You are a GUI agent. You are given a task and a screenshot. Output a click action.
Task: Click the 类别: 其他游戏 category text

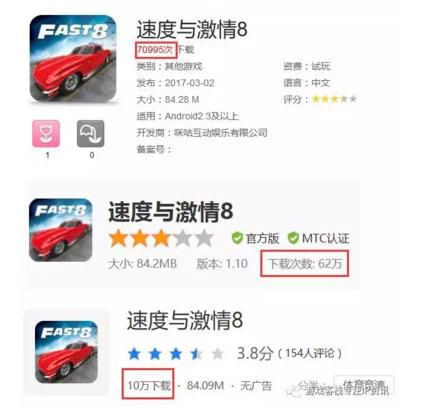169,66
